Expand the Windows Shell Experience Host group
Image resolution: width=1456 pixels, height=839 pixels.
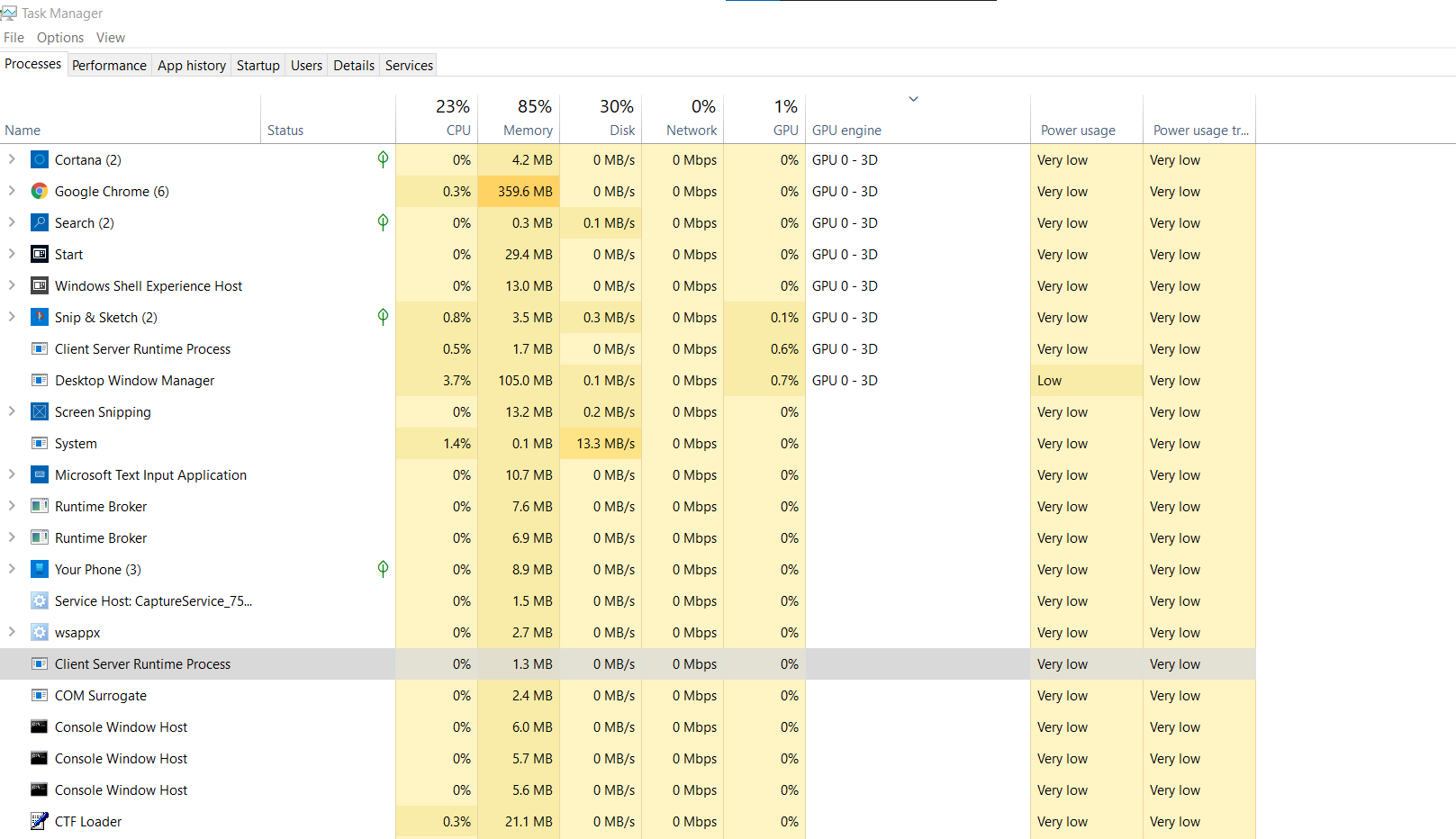coord(12,285)
